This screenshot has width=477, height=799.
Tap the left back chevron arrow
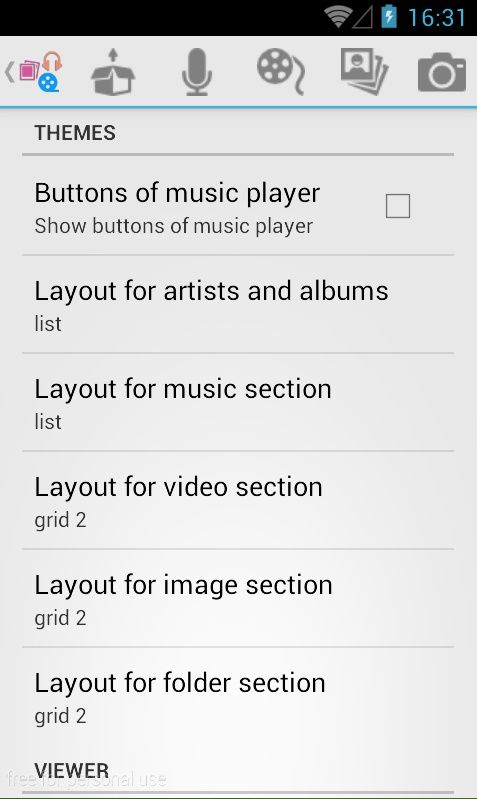pos(9,72)
